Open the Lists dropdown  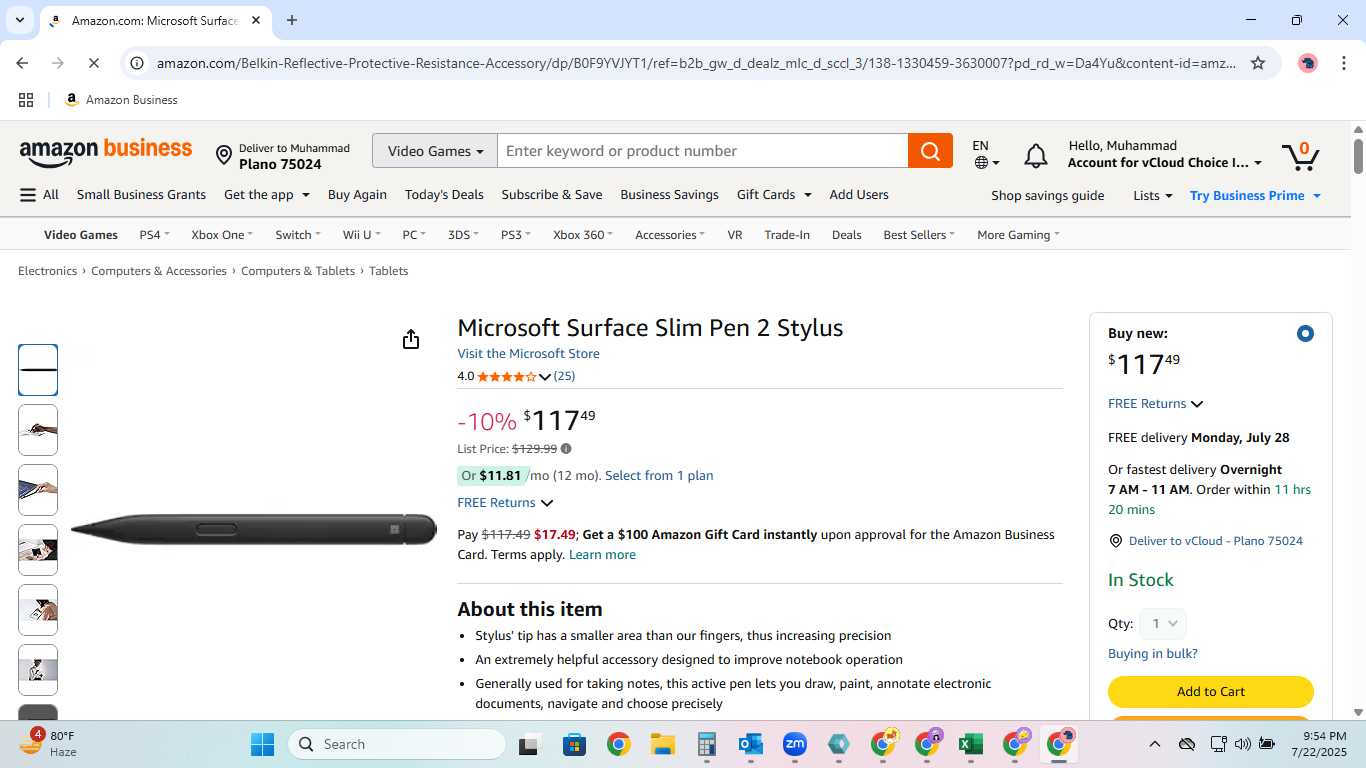click(1153, 195)
